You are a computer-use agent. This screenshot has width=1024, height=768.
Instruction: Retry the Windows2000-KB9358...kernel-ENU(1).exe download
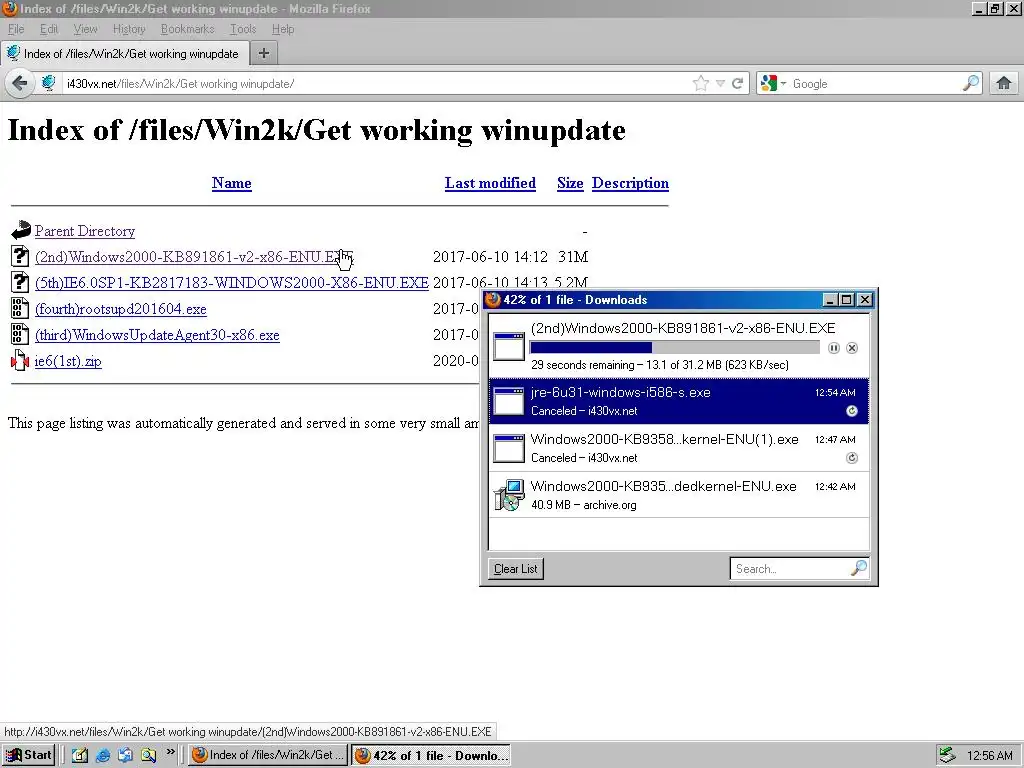pos(852,458)
